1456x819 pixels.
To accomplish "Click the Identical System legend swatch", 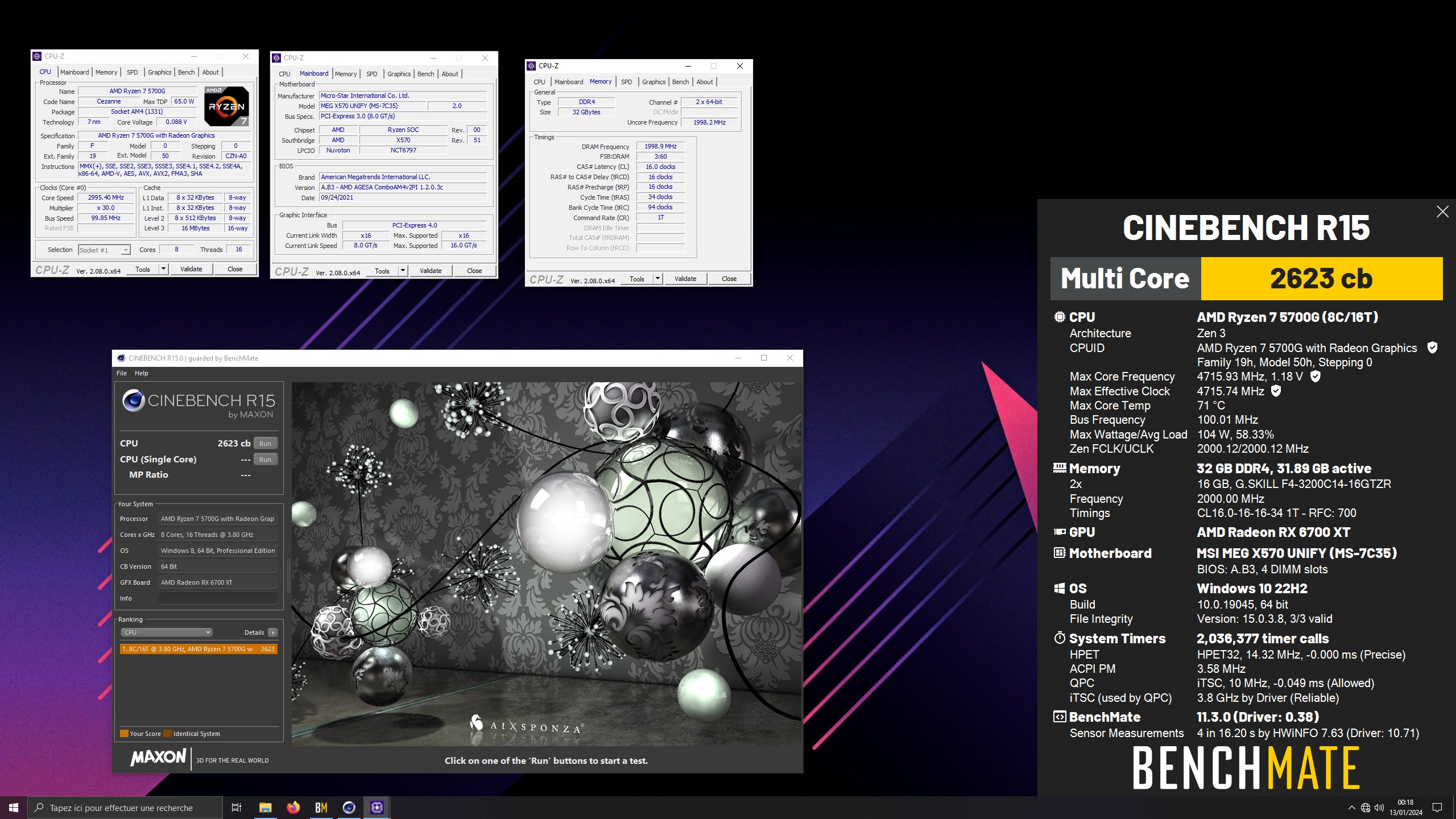I will click(x=167, y=734).
